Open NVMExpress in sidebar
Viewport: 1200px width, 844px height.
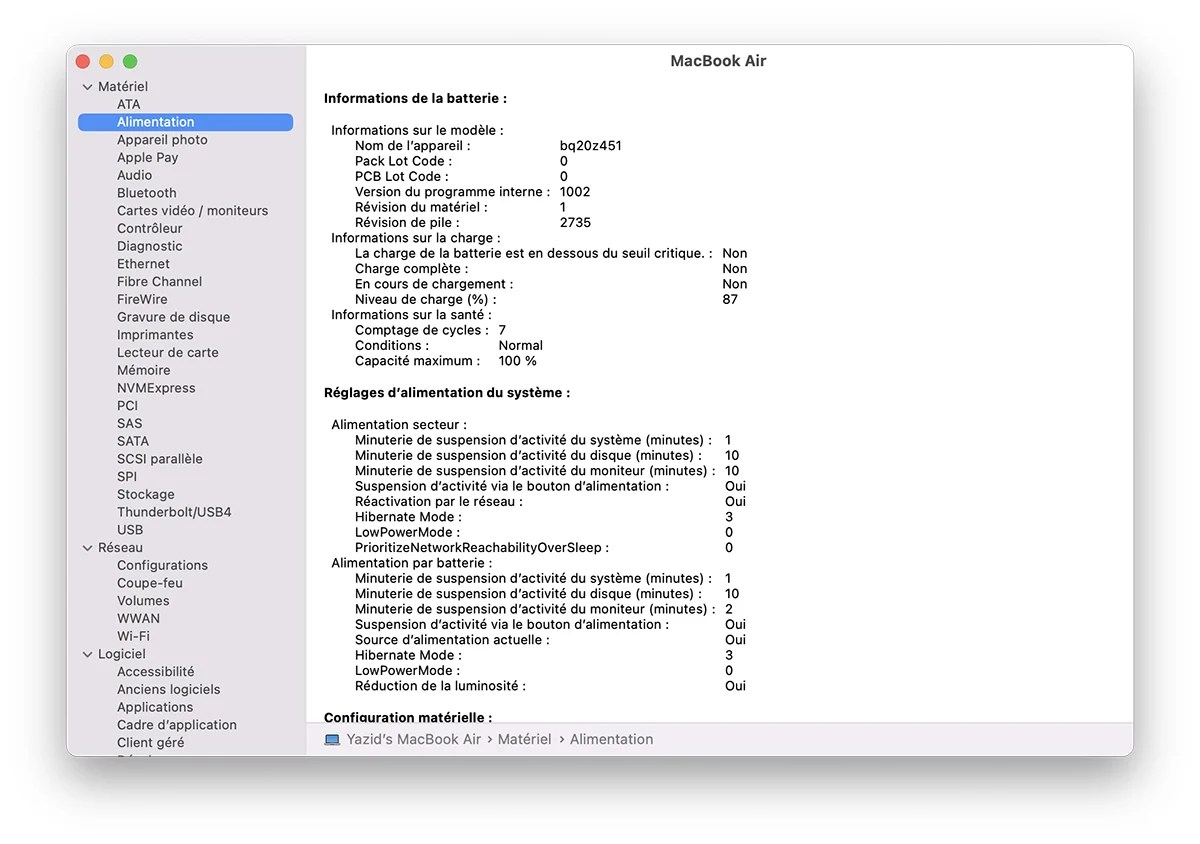156,388
